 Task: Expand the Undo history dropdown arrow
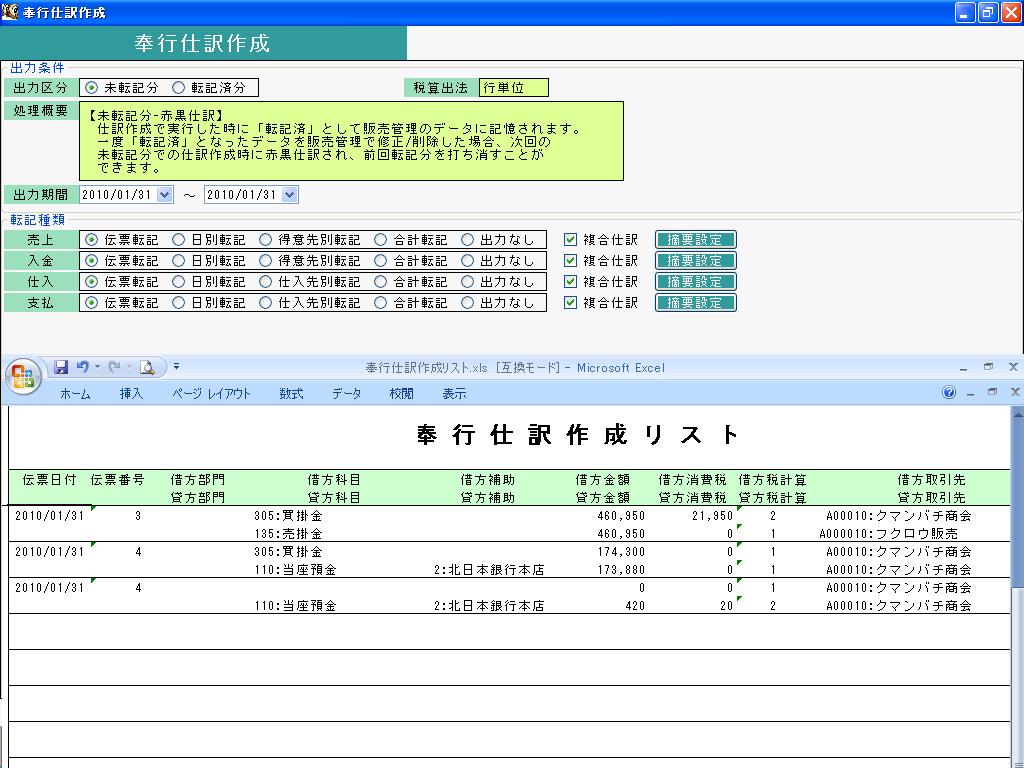(x=97, y=367)
